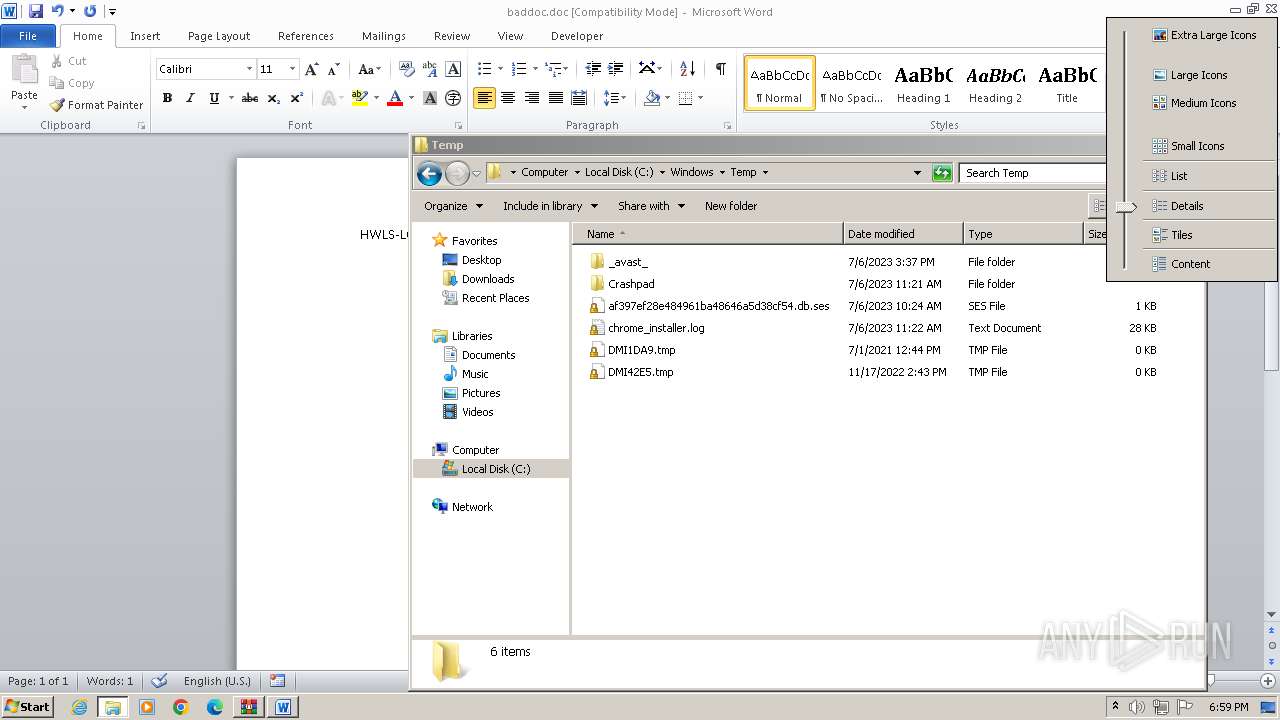This screenshot has width=1280, height=720.
Task: Select Align Text Left
Action: point(485,98)
